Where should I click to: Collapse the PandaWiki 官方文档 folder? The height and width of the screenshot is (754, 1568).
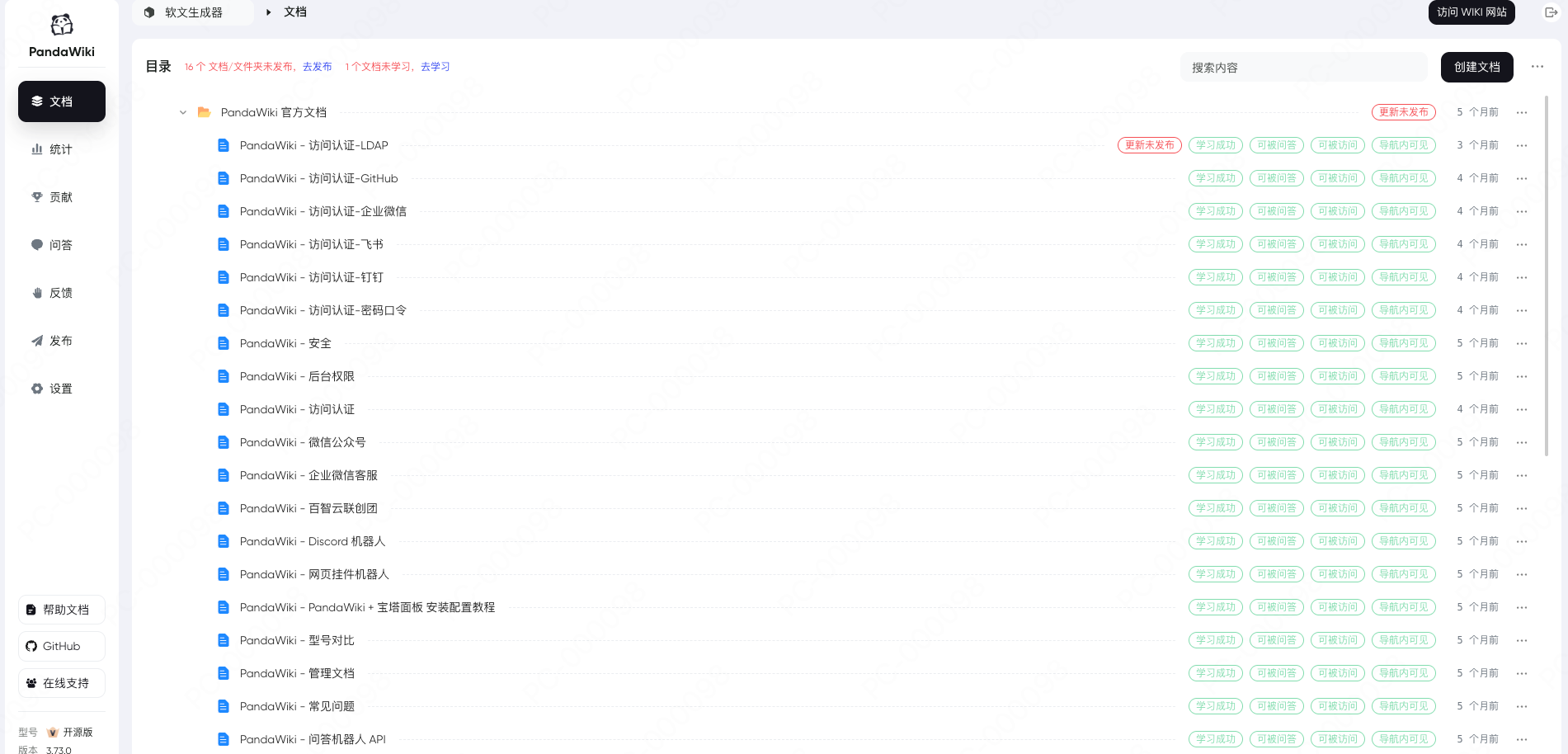(x=183, y=112)
